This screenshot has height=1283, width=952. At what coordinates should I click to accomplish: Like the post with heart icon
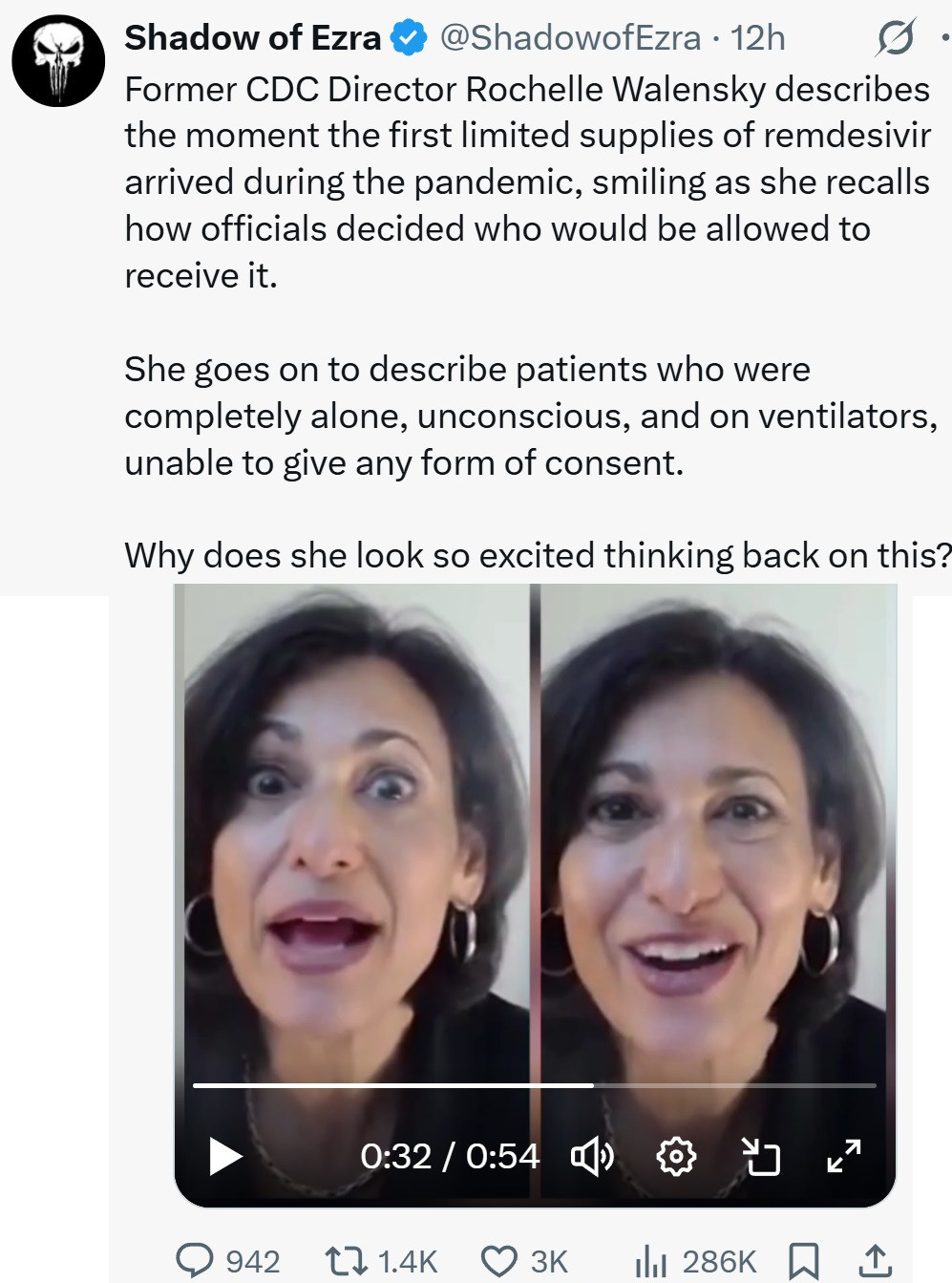point(498,1261)
